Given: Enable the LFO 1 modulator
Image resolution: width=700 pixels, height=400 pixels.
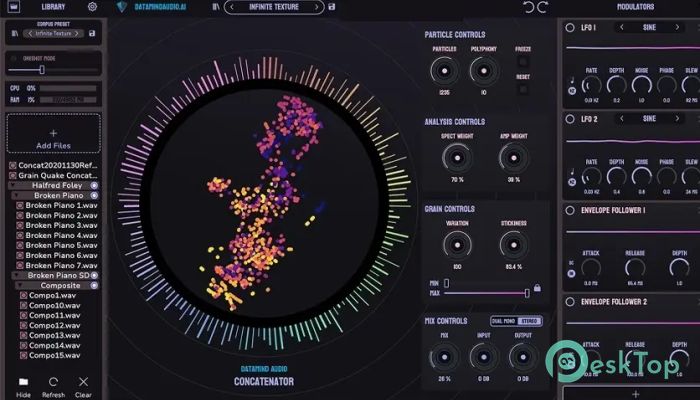Looking at the screenshot, I should click(570, 28).
